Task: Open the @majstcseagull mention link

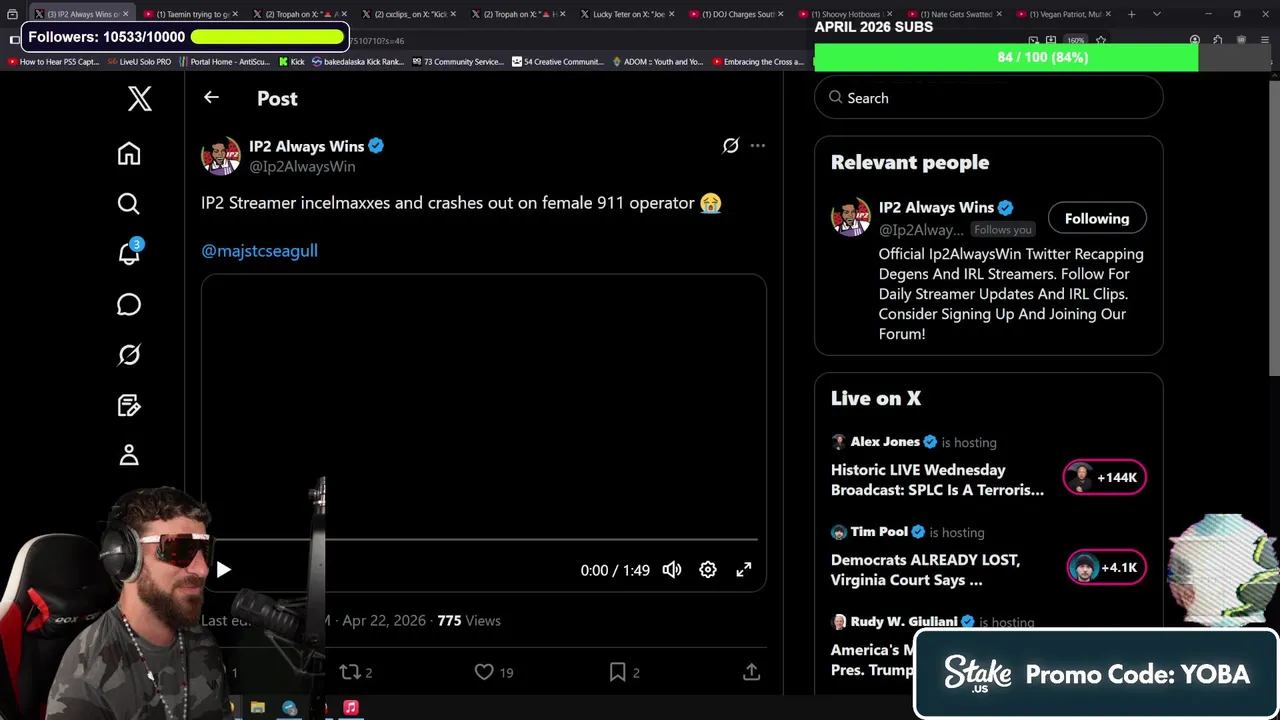Action: tap(259, 251)
